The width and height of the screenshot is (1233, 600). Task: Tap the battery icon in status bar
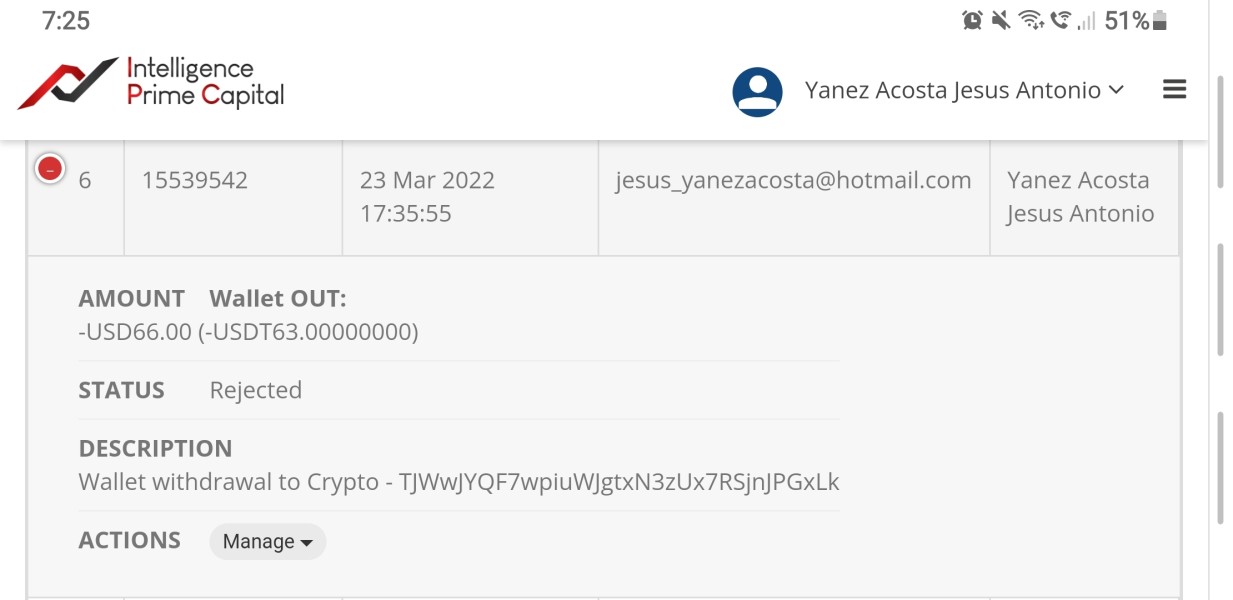[x=1160, y=20]
